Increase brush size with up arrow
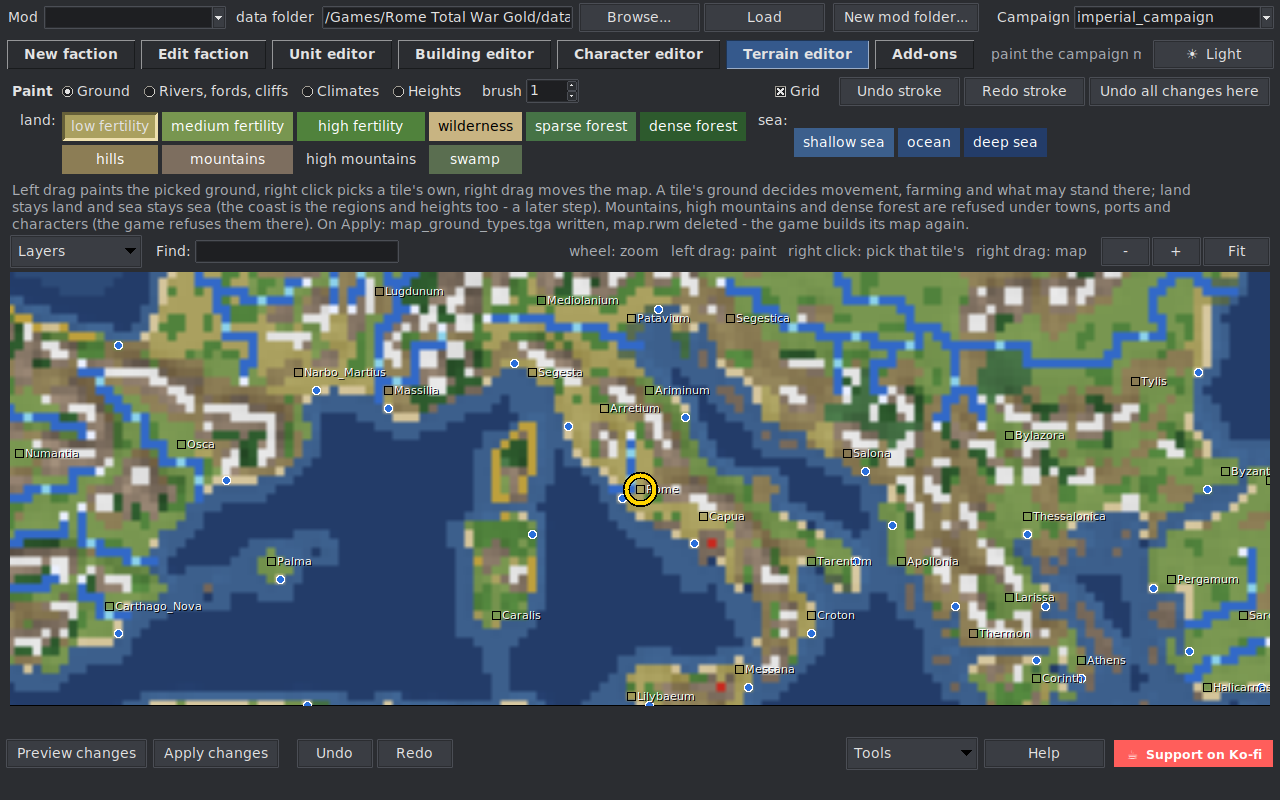This screenshot has width=1280, height=800. point(572,86)
